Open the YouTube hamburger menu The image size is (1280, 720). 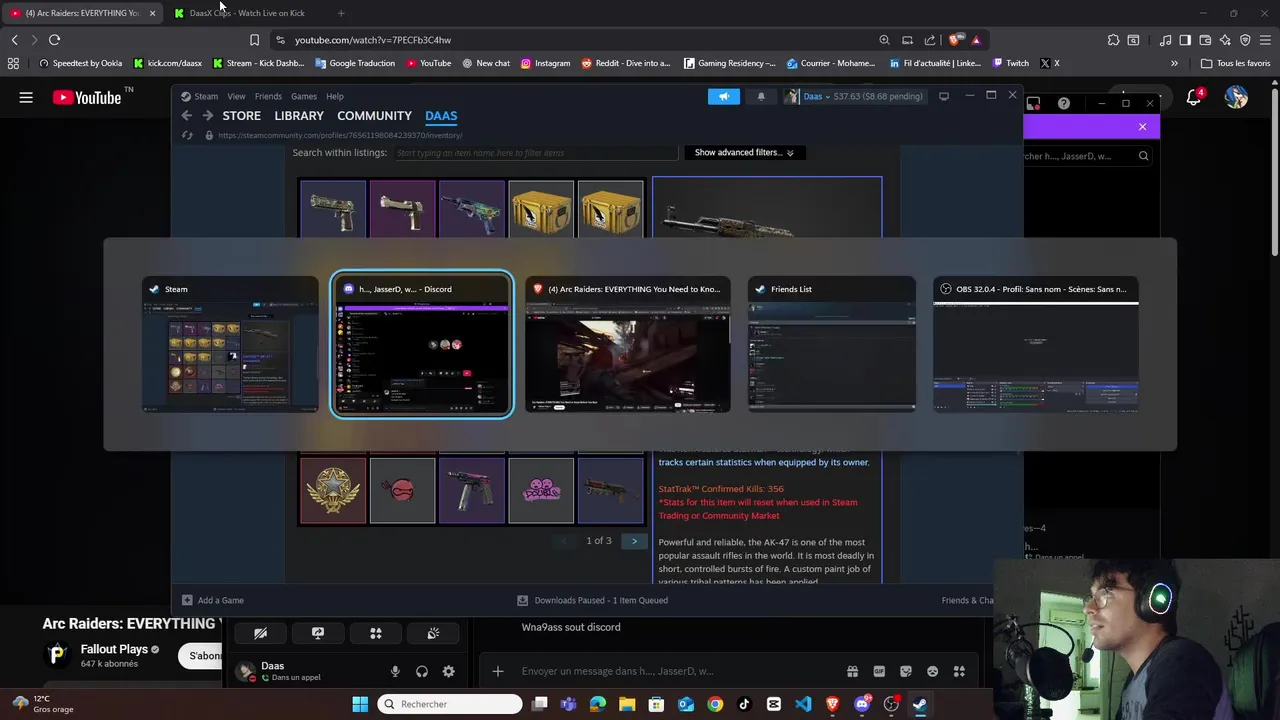26,98
